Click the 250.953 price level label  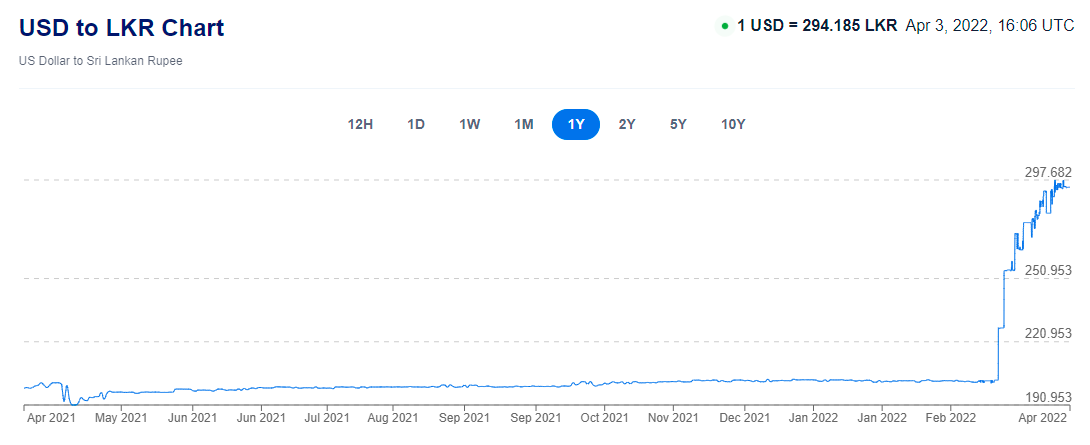coord(1048,270)
